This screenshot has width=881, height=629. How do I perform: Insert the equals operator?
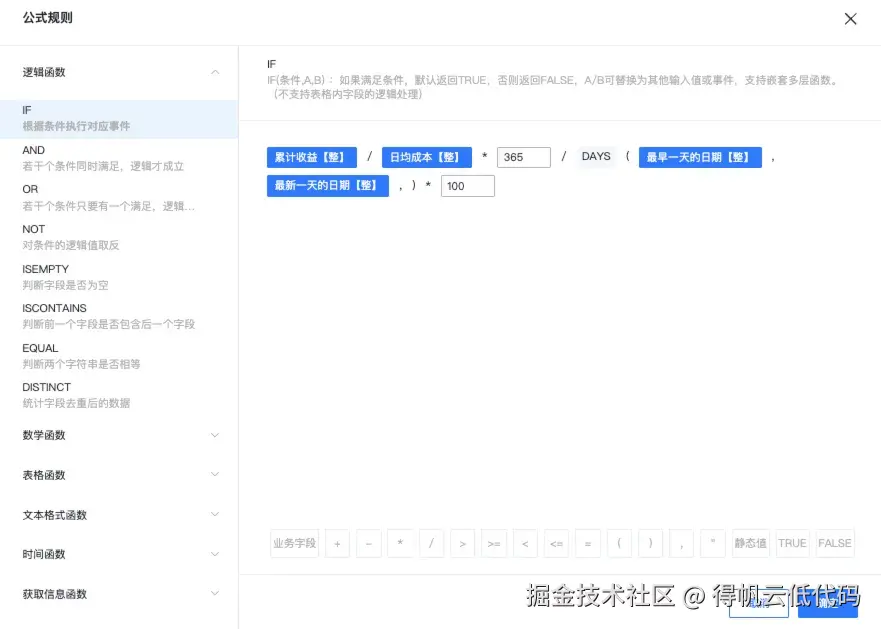[x=587, y=543]
